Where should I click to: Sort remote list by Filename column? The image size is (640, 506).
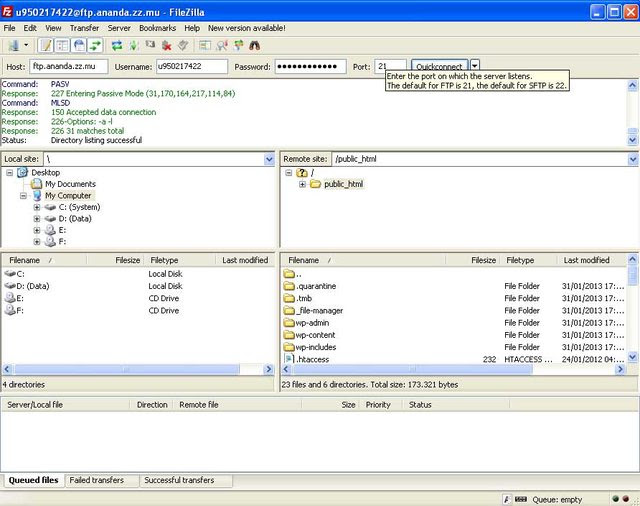(362, 260)
